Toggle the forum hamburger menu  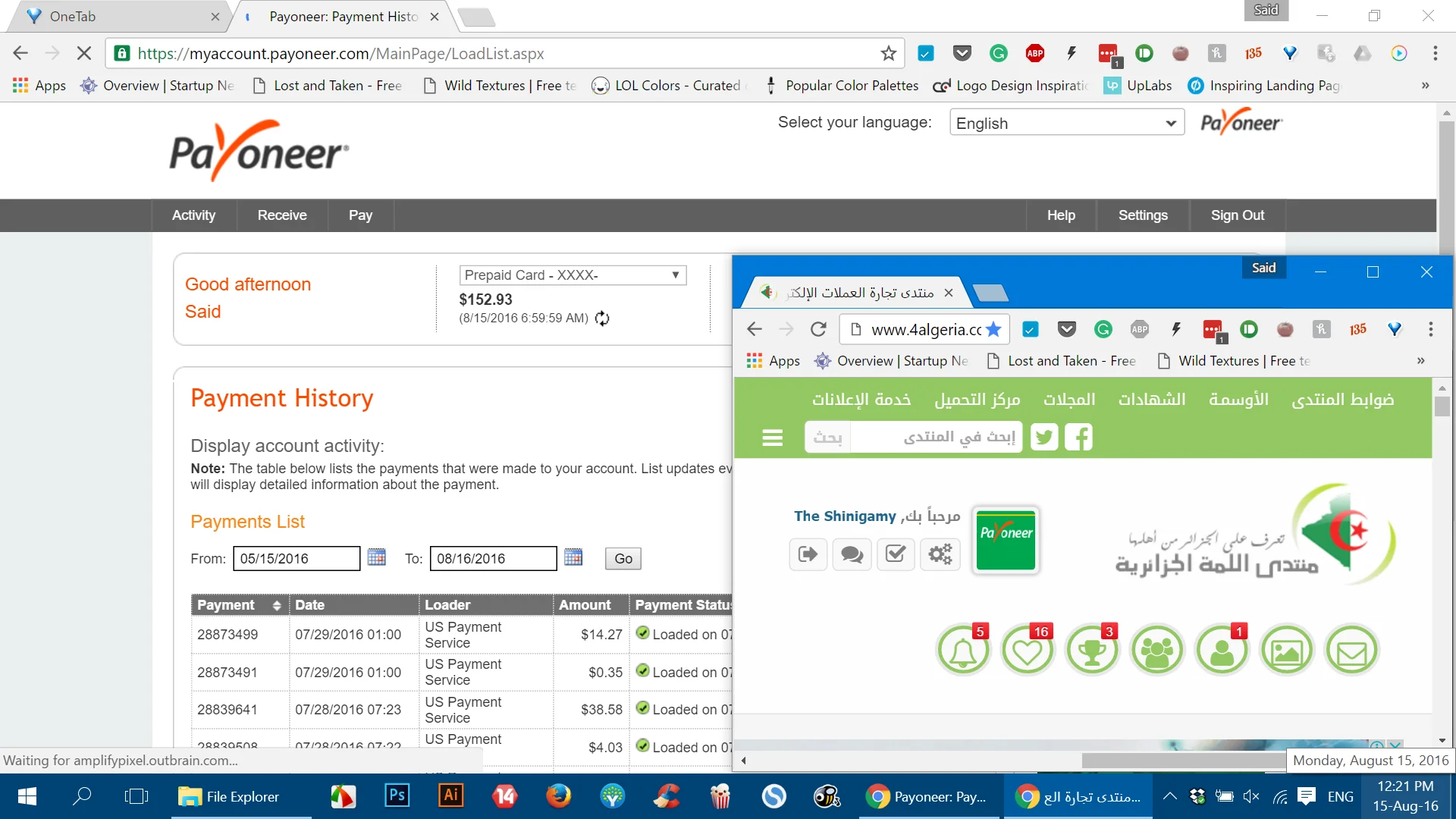pyautogui.click(x=772, y=438)
